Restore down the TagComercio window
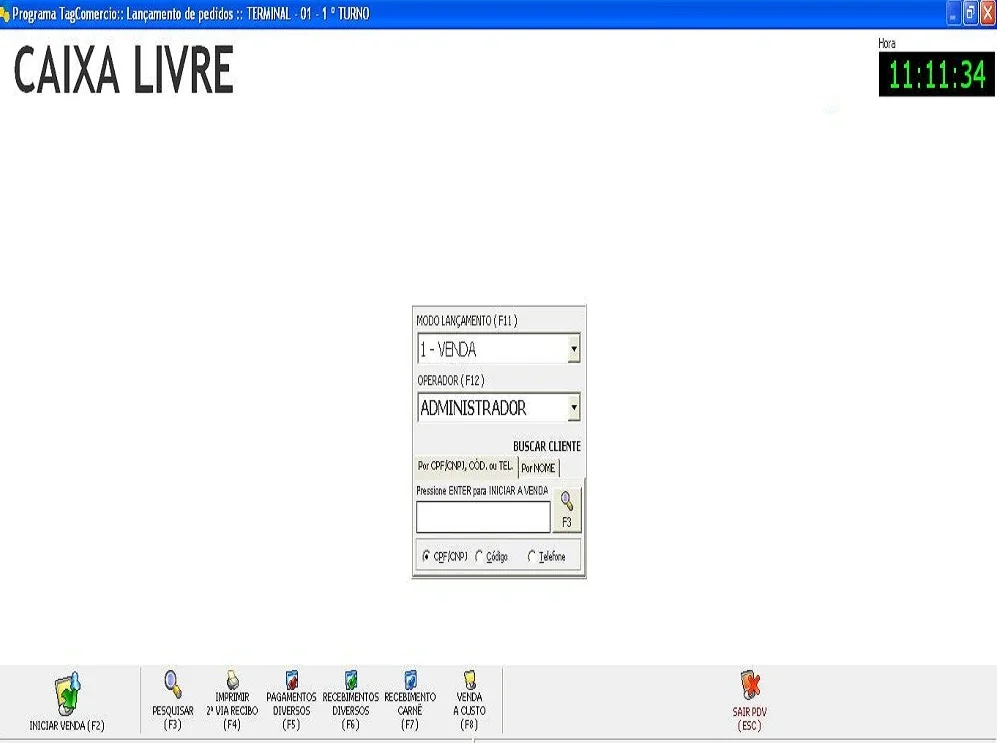The image size is (997, 743). point(970,13)
